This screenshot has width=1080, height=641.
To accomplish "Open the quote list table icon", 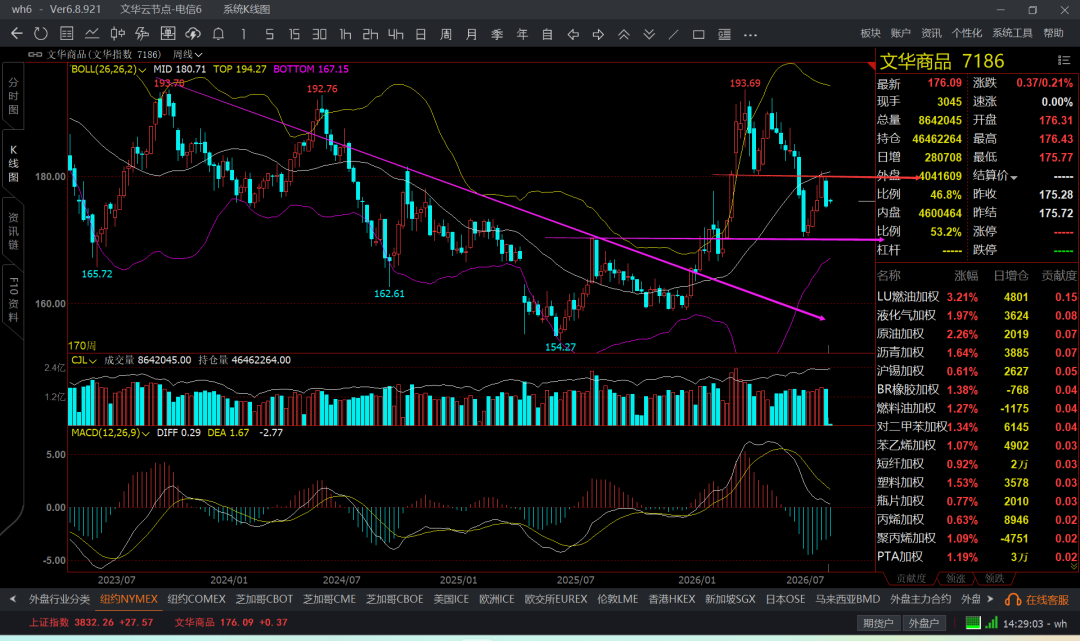I will point(67,34).
